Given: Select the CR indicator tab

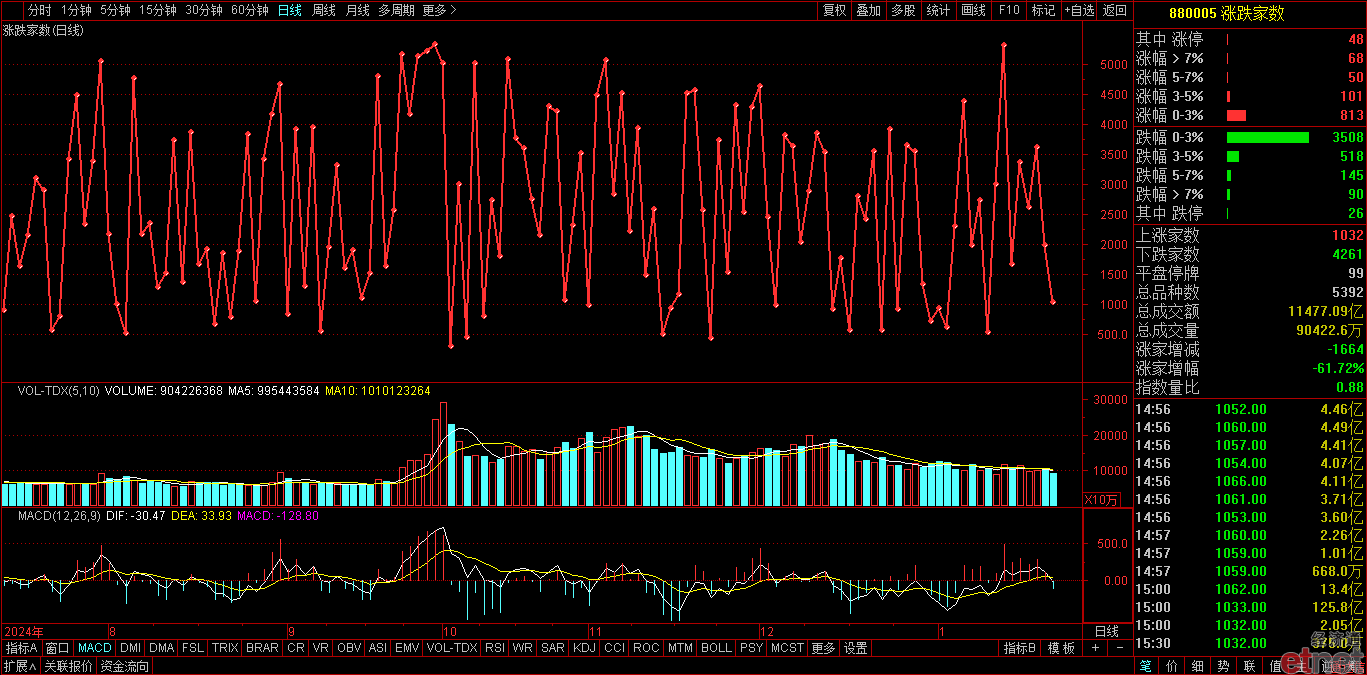Looking at the screenshot, I should click(x=296, y=648).
